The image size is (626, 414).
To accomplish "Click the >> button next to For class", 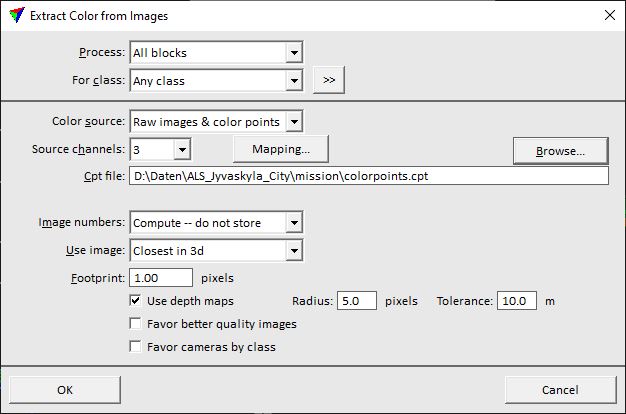I will pos(329,80).
